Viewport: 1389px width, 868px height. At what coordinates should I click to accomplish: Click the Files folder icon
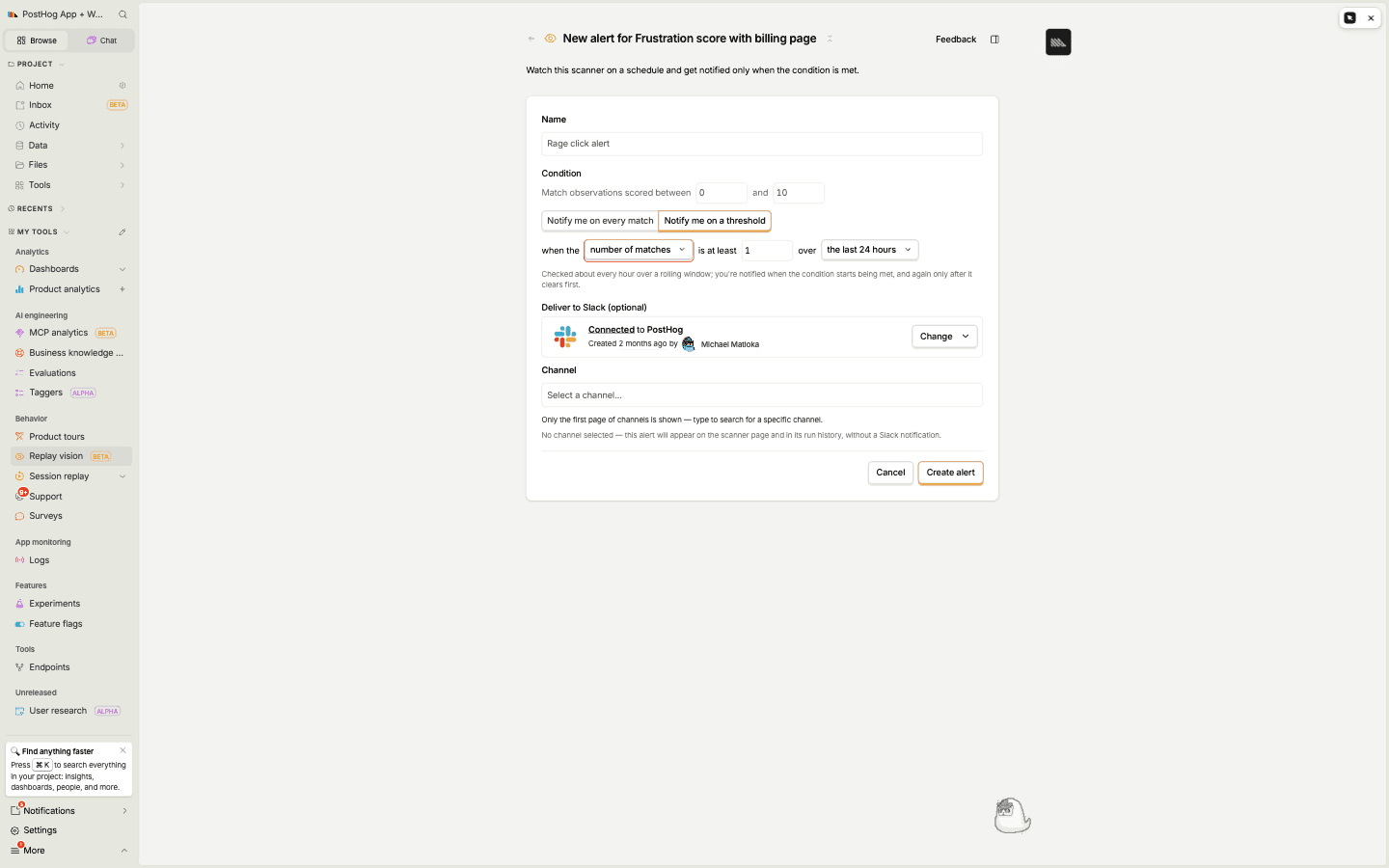tap(19, 165)
